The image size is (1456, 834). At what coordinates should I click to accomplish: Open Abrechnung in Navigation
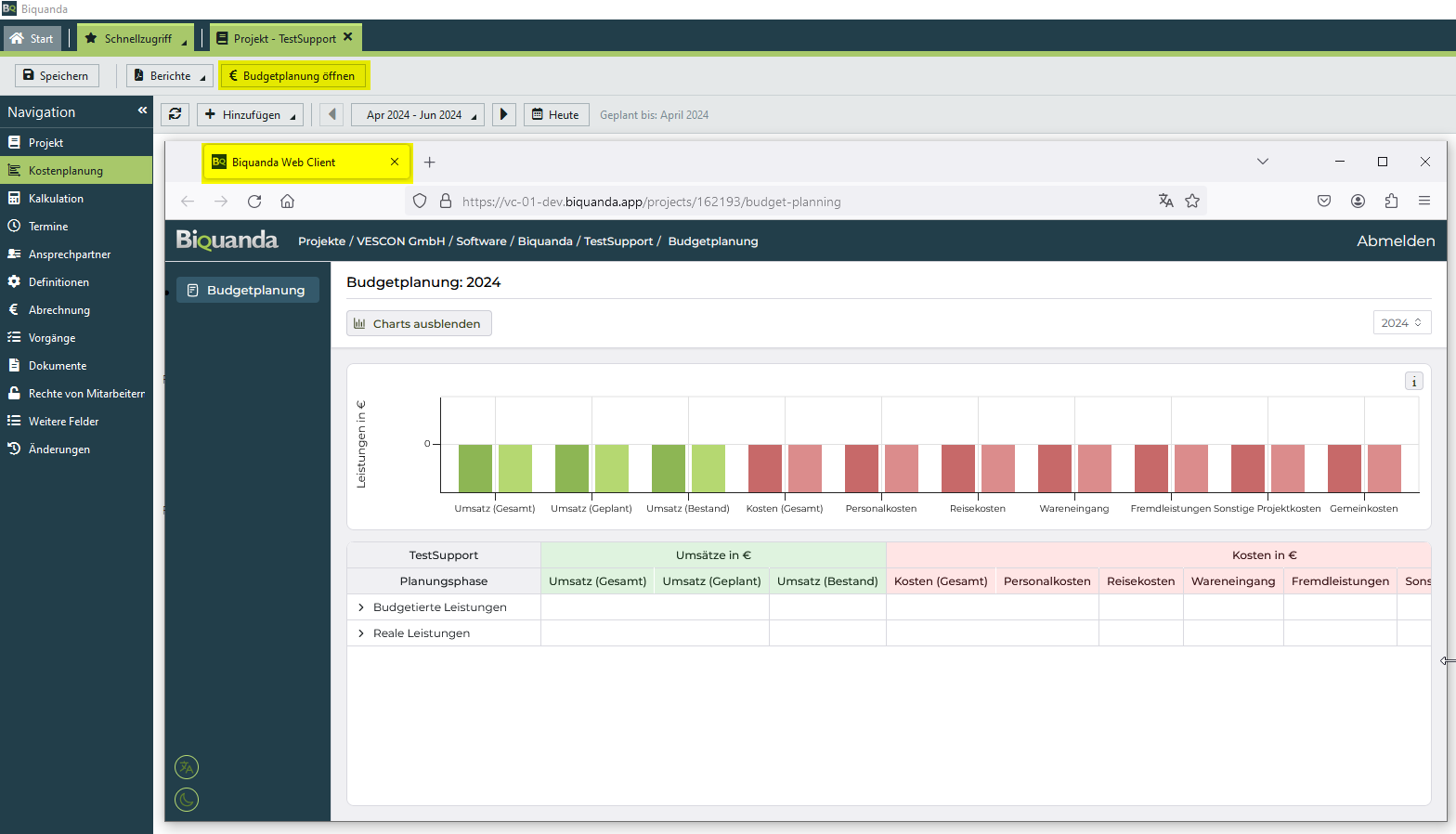(x=76, y=309)
